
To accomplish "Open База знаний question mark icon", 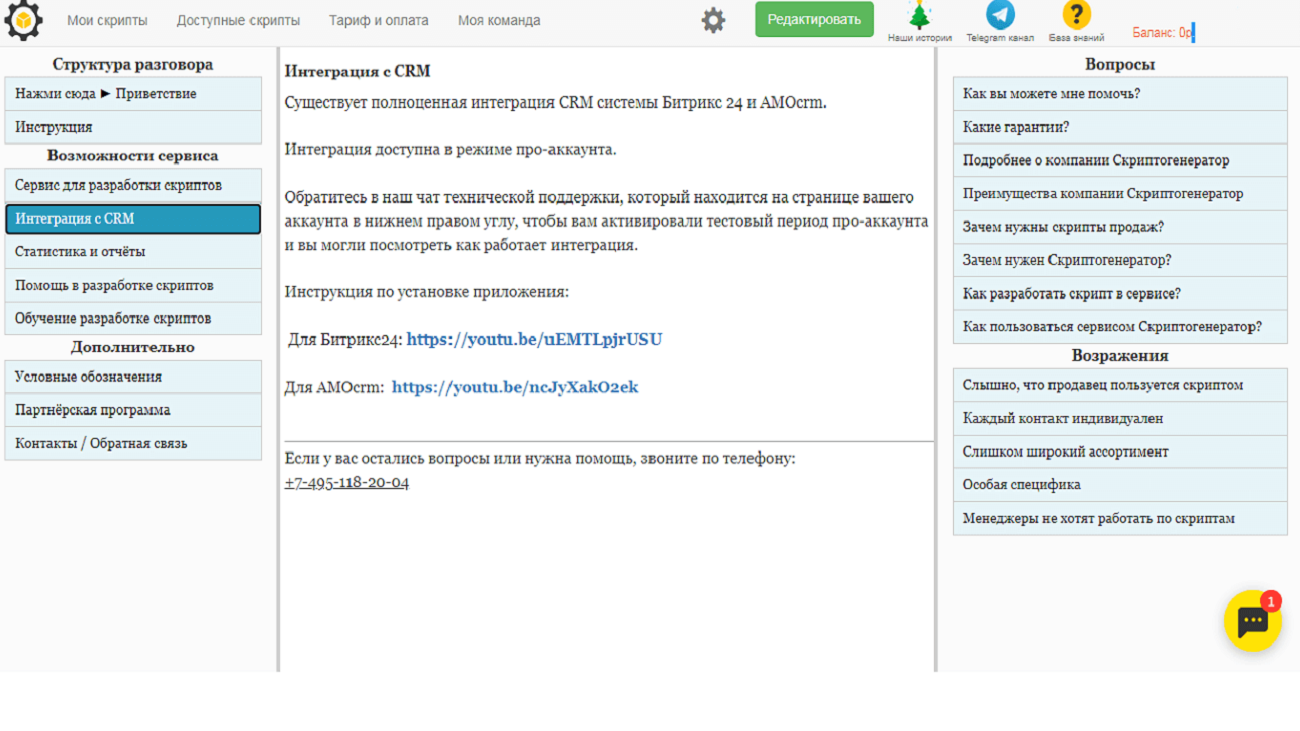I will (1076, 16).
